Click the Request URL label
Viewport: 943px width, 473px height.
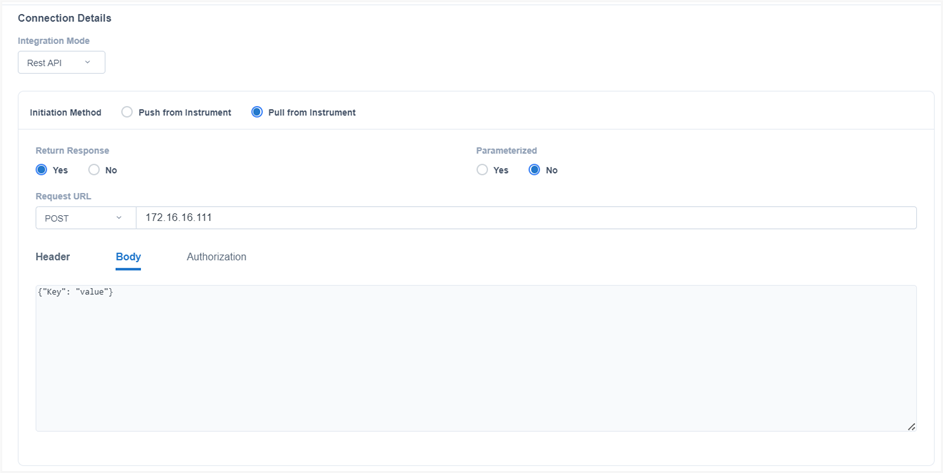pyautogui.click(x=63, y=196)
